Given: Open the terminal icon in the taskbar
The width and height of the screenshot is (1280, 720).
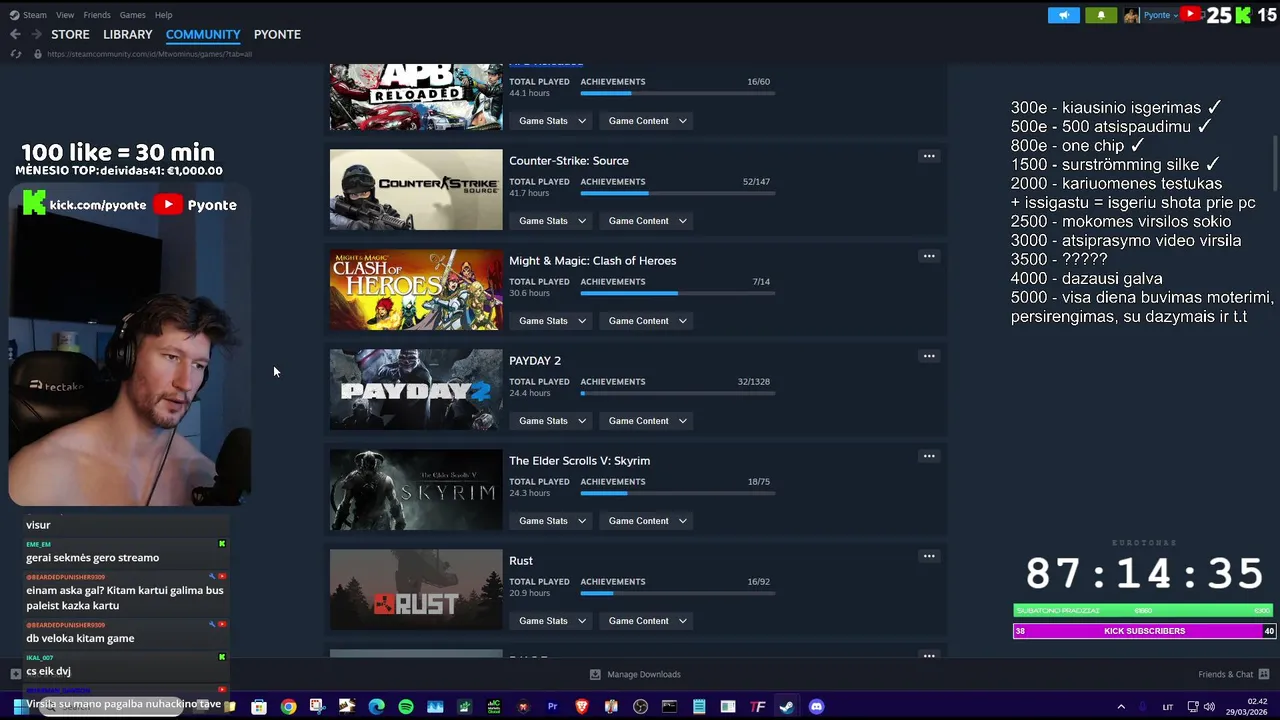Looking at the screenshot, I should point(669,707).
